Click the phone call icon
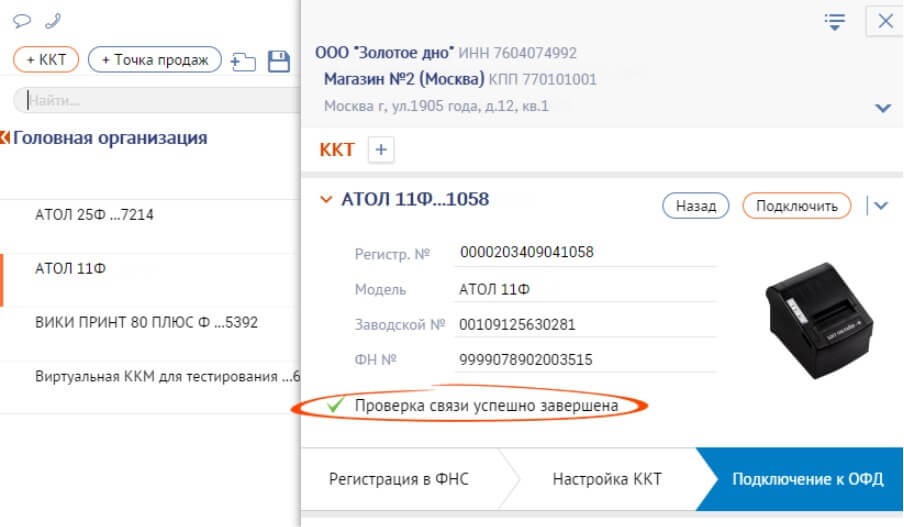Viewport: 904px width, 527px height. [x=51, y=20]
